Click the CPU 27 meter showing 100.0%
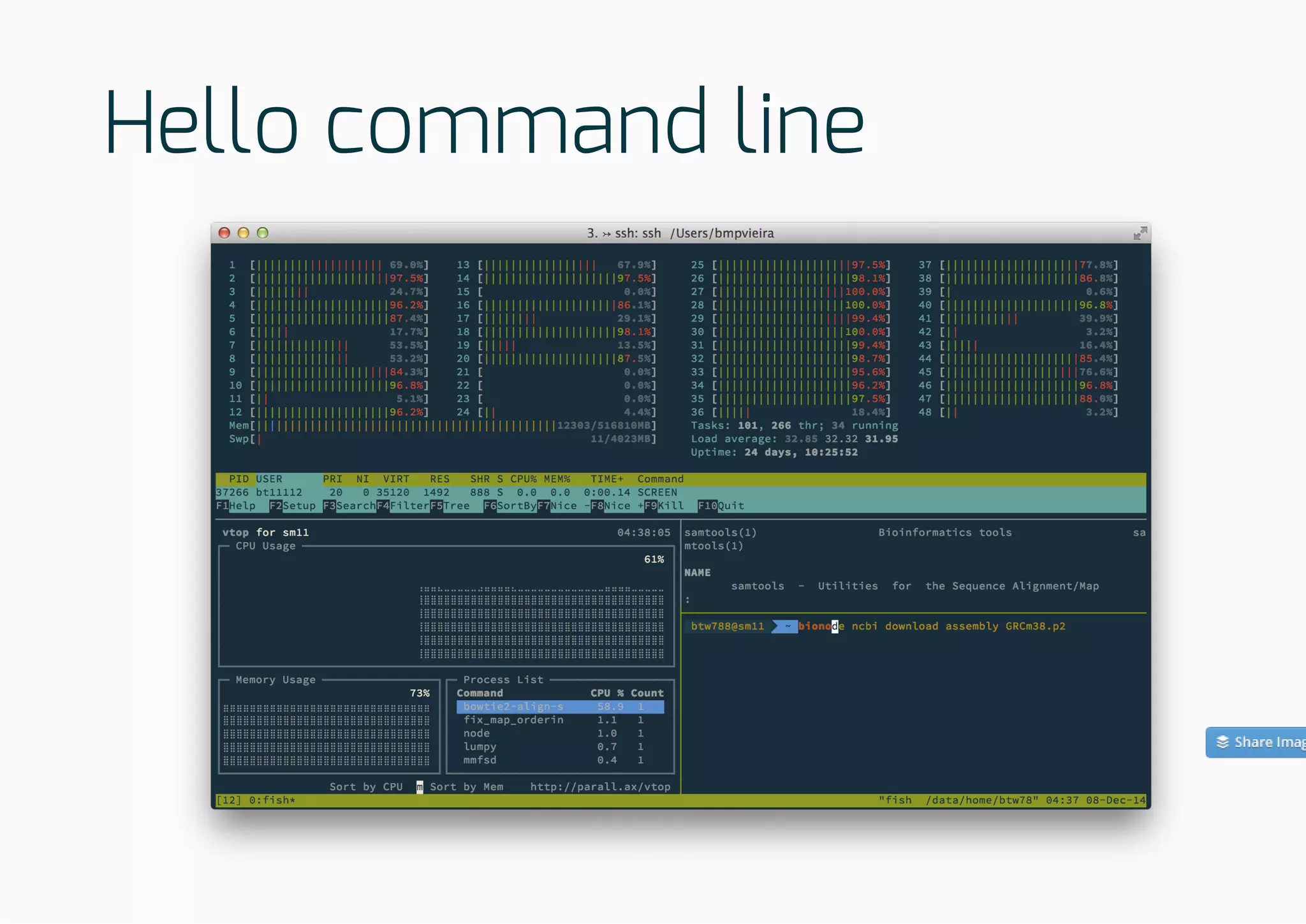Screen dimensions: 1306x924 (791, 291)
